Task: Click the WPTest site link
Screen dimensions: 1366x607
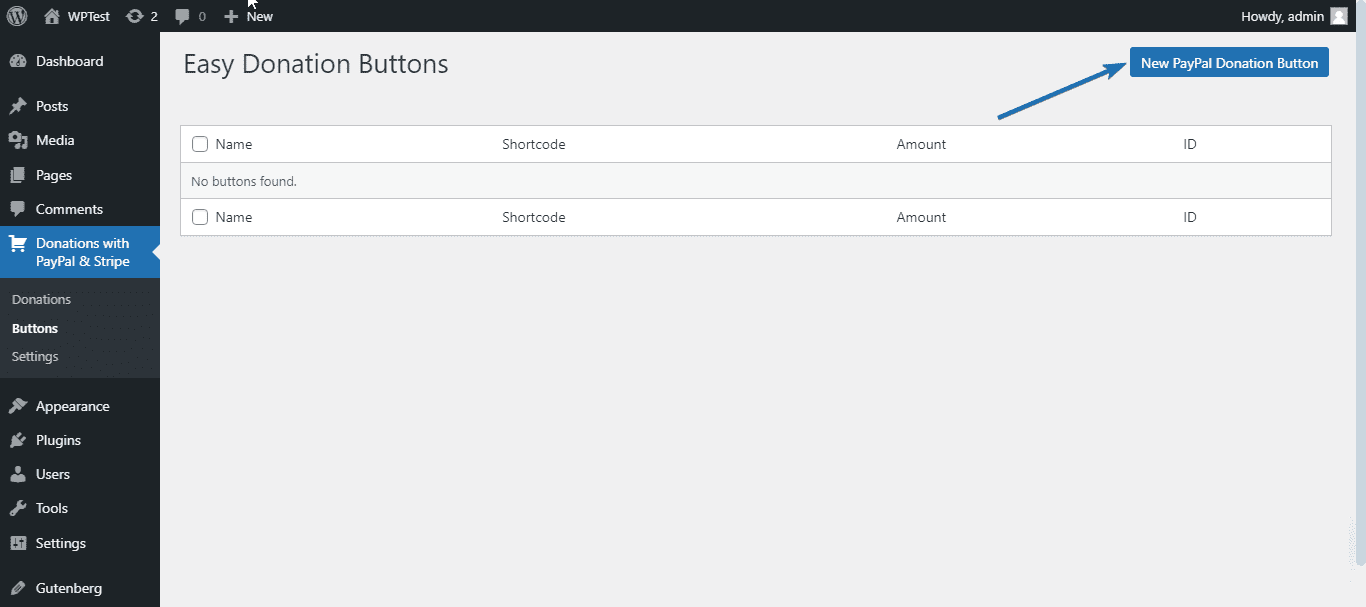Action: click(89, 16)
